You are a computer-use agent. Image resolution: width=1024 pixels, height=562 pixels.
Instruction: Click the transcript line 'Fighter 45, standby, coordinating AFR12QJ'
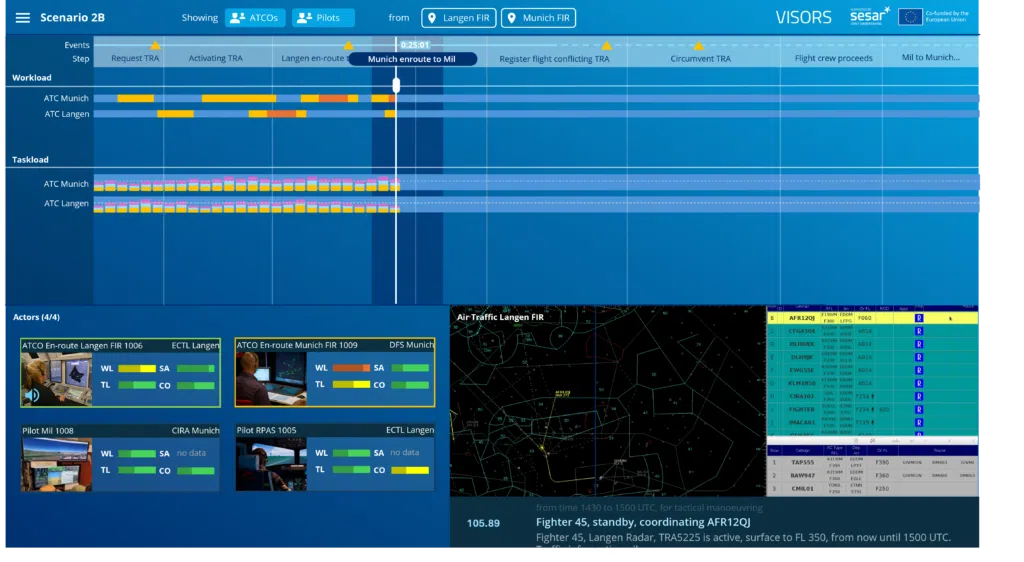pyautogui.click(x=643, y=522)
